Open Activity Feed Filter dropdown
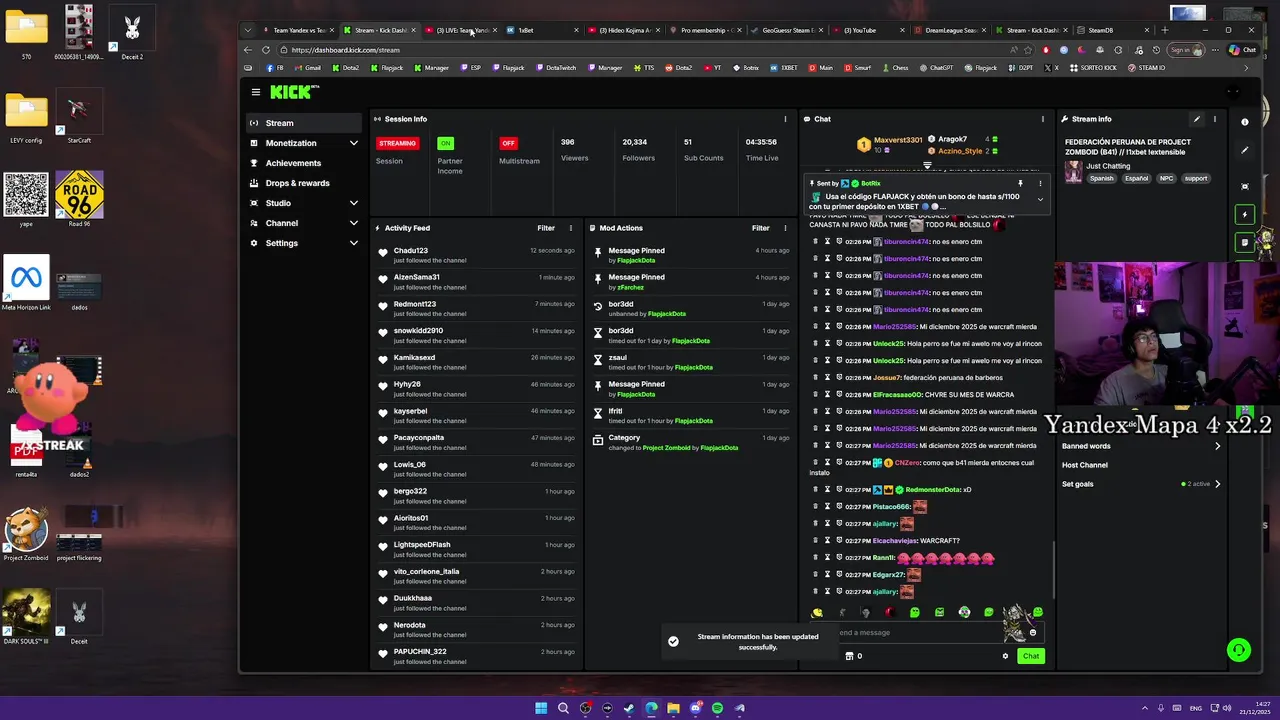 (546, 228)
